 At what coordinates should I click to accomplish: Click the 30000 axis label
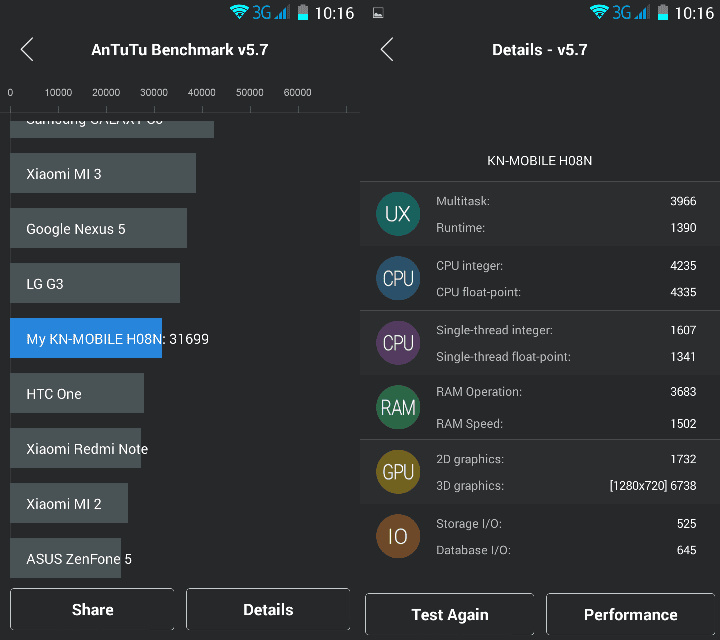(154, 92)
